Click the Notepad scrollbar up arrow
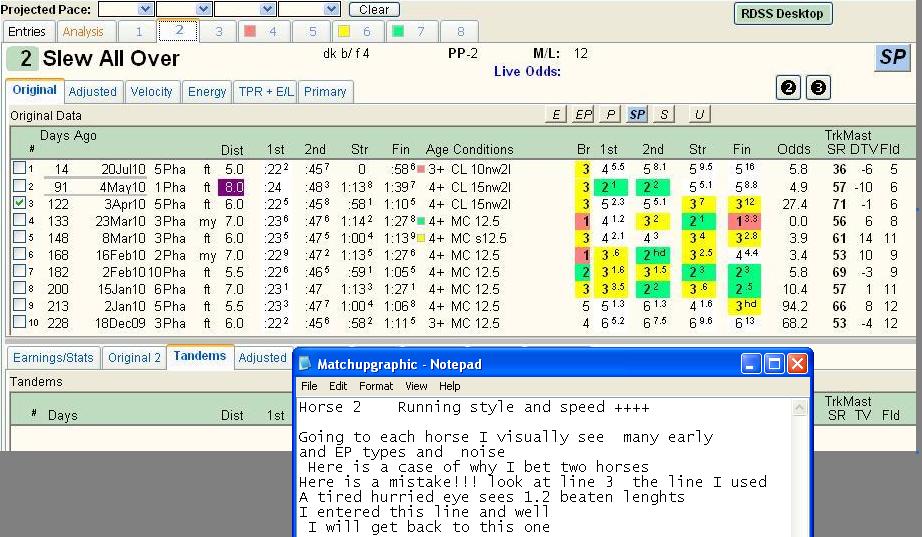This screenshot has width=922, height=537. tap(800, 408)
